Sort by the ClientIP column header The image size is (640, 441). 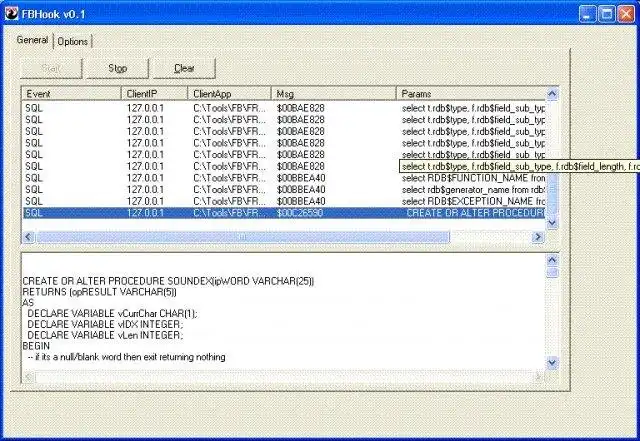(154, 94)
